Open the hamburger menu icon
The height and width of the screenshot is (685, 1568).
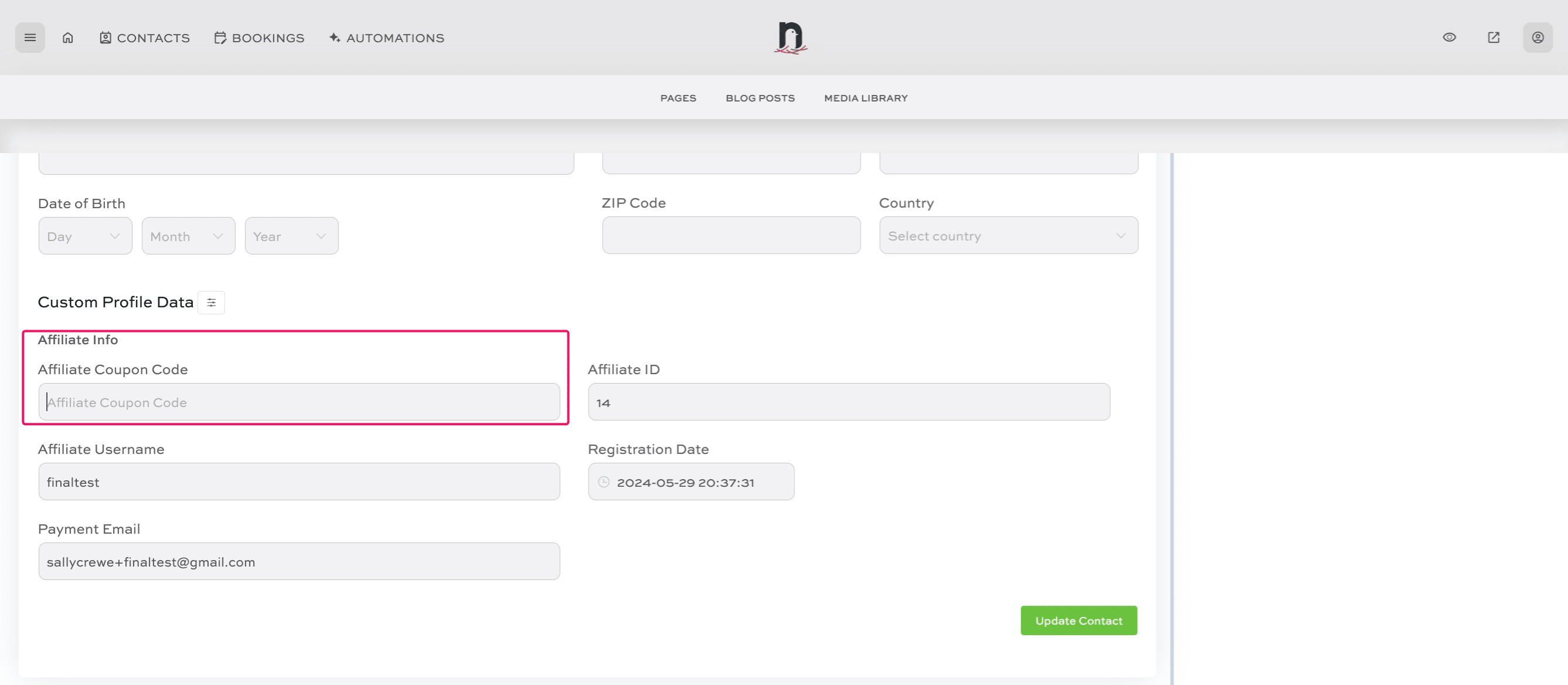30,38
